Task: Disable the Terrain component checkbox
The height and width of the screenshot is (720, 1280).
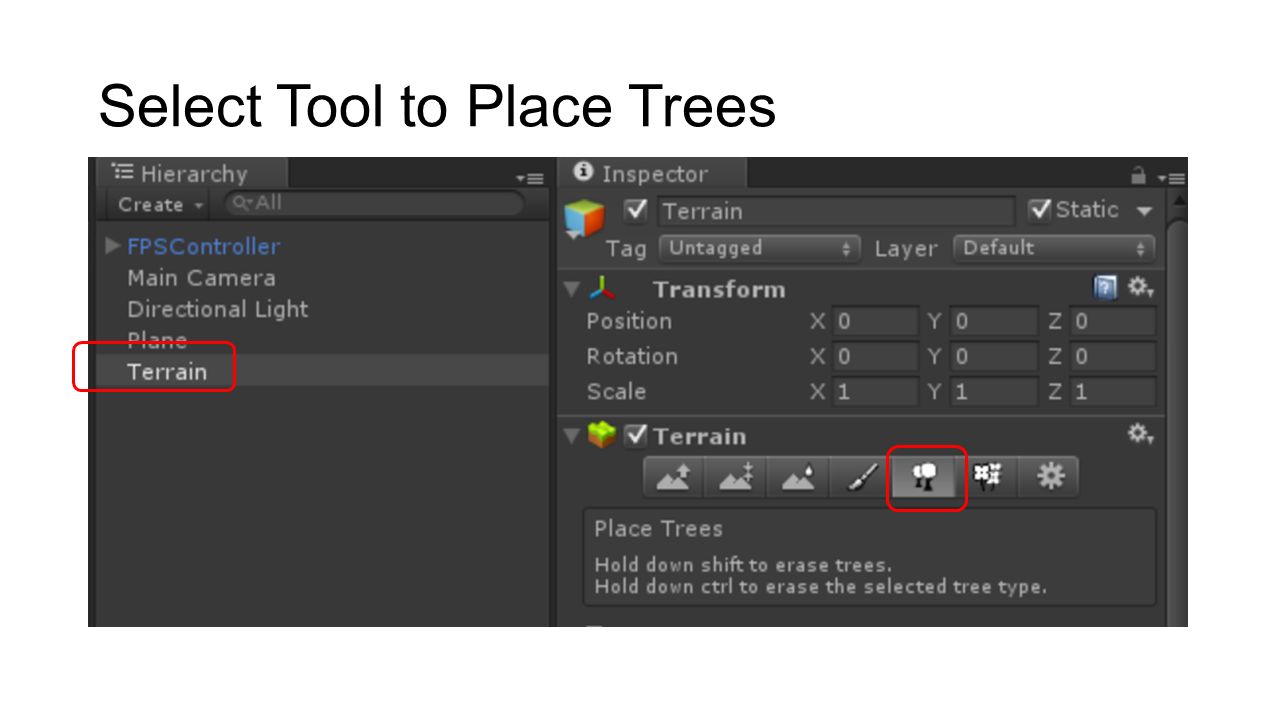Action: point(636,436)
